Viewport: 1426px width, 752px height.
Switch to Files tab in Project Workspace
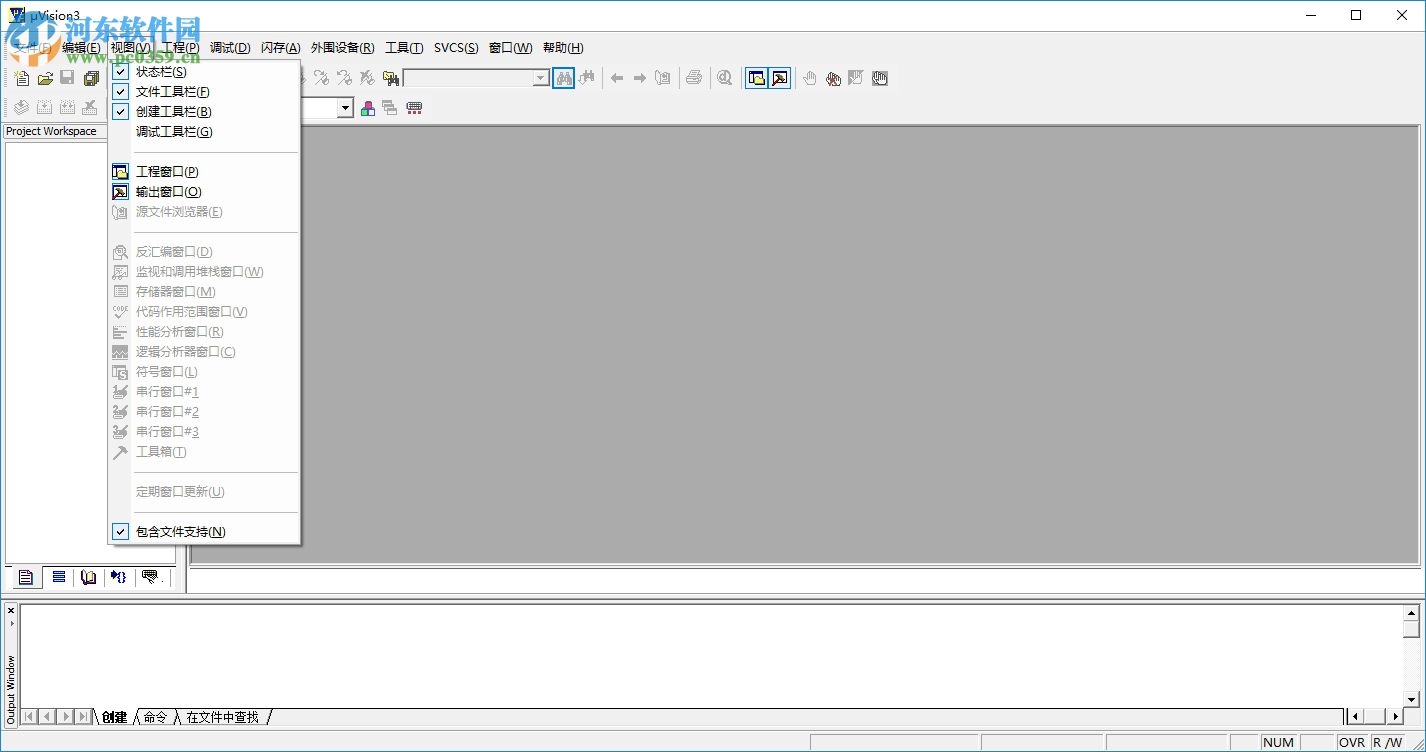(26, 577)
